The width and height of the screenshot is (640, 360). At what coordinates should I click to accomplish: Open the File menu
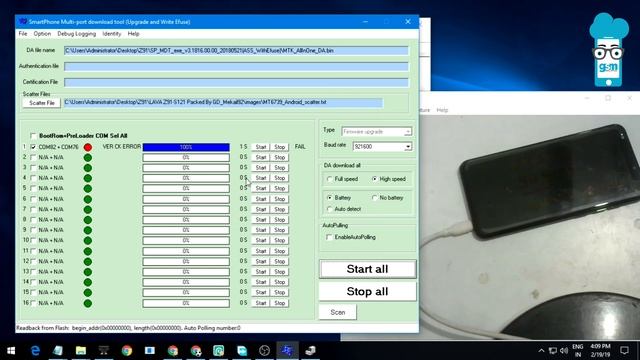pos(23,34)
